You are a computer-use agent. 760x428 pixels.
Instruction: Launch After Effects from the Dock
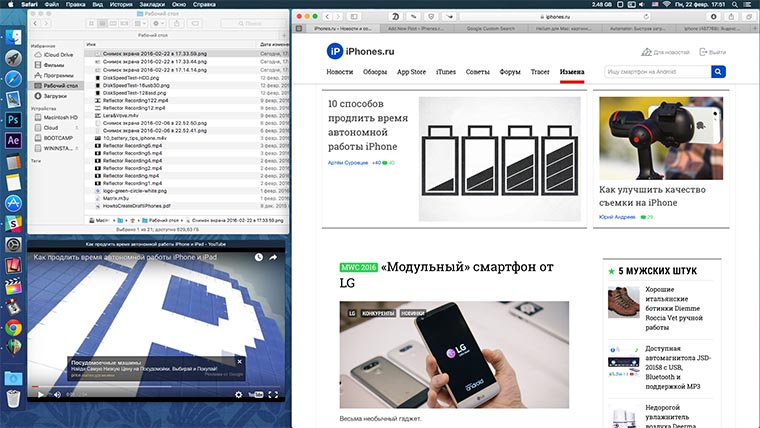13,141
